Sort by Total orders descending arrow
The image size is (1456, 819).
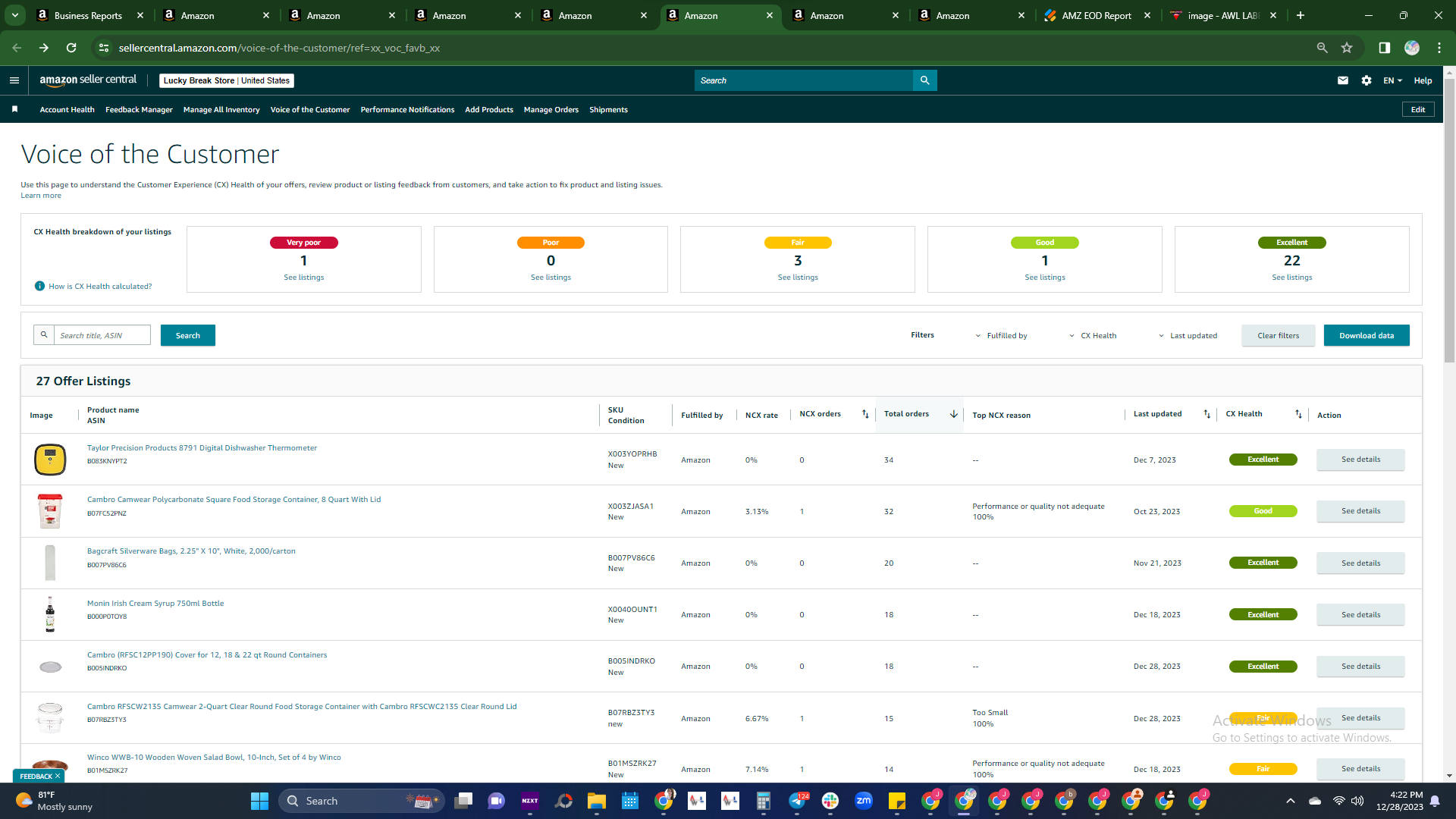954,414
